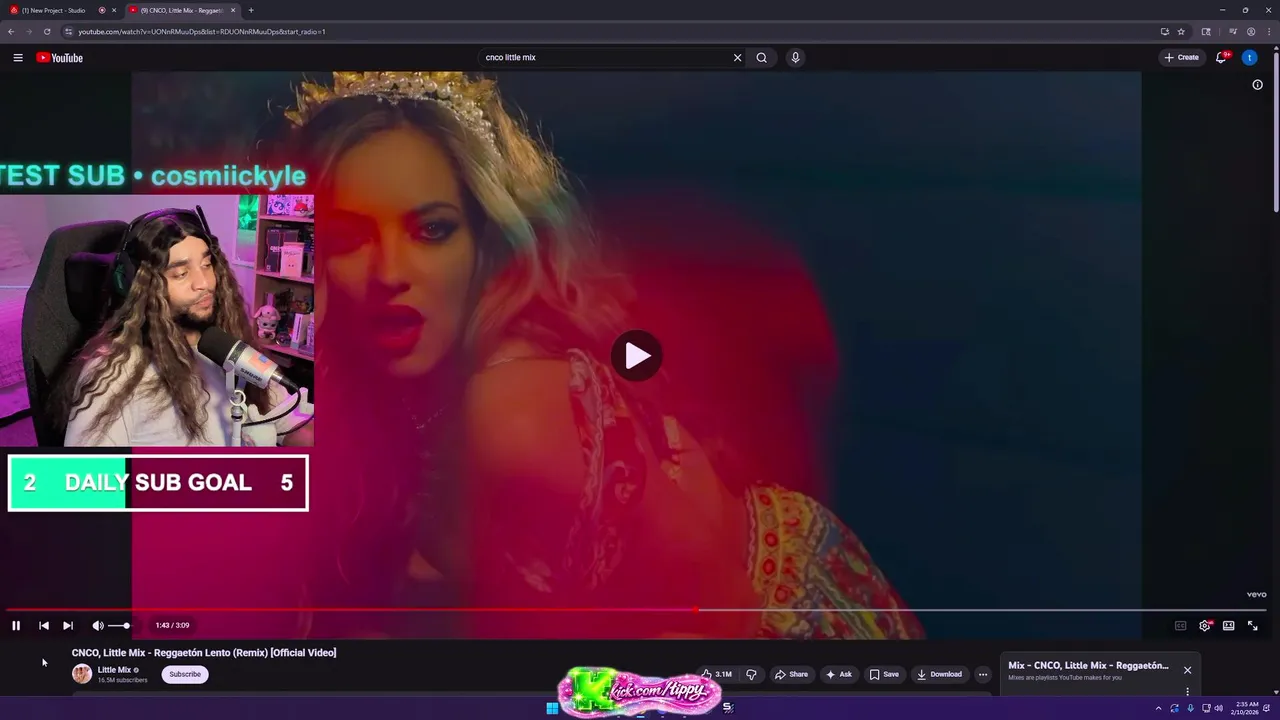This screenshot has height=720, width=1280.
Task: Go to YouTube home via logo
Action: 60,58
